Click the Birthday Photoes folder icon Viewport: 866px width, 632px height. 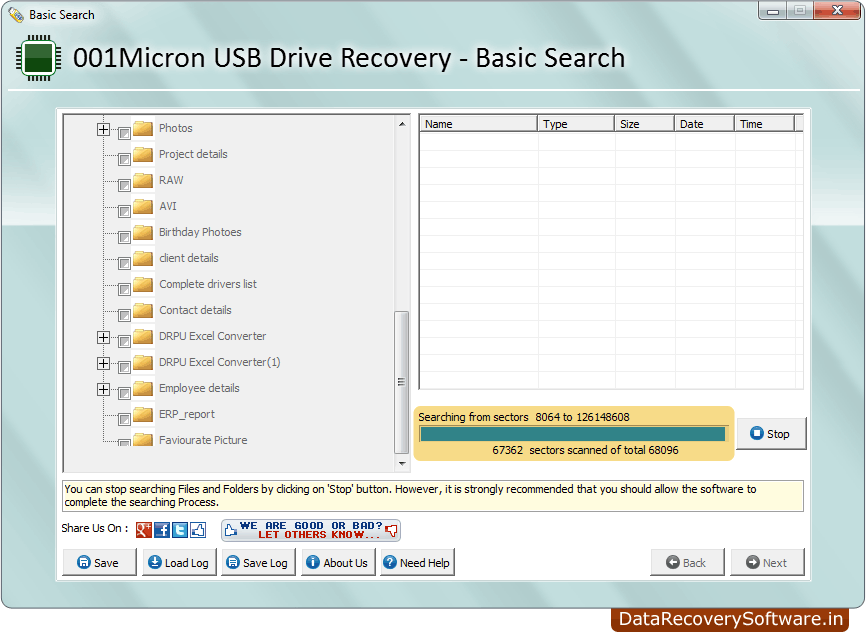click(143, 232)
